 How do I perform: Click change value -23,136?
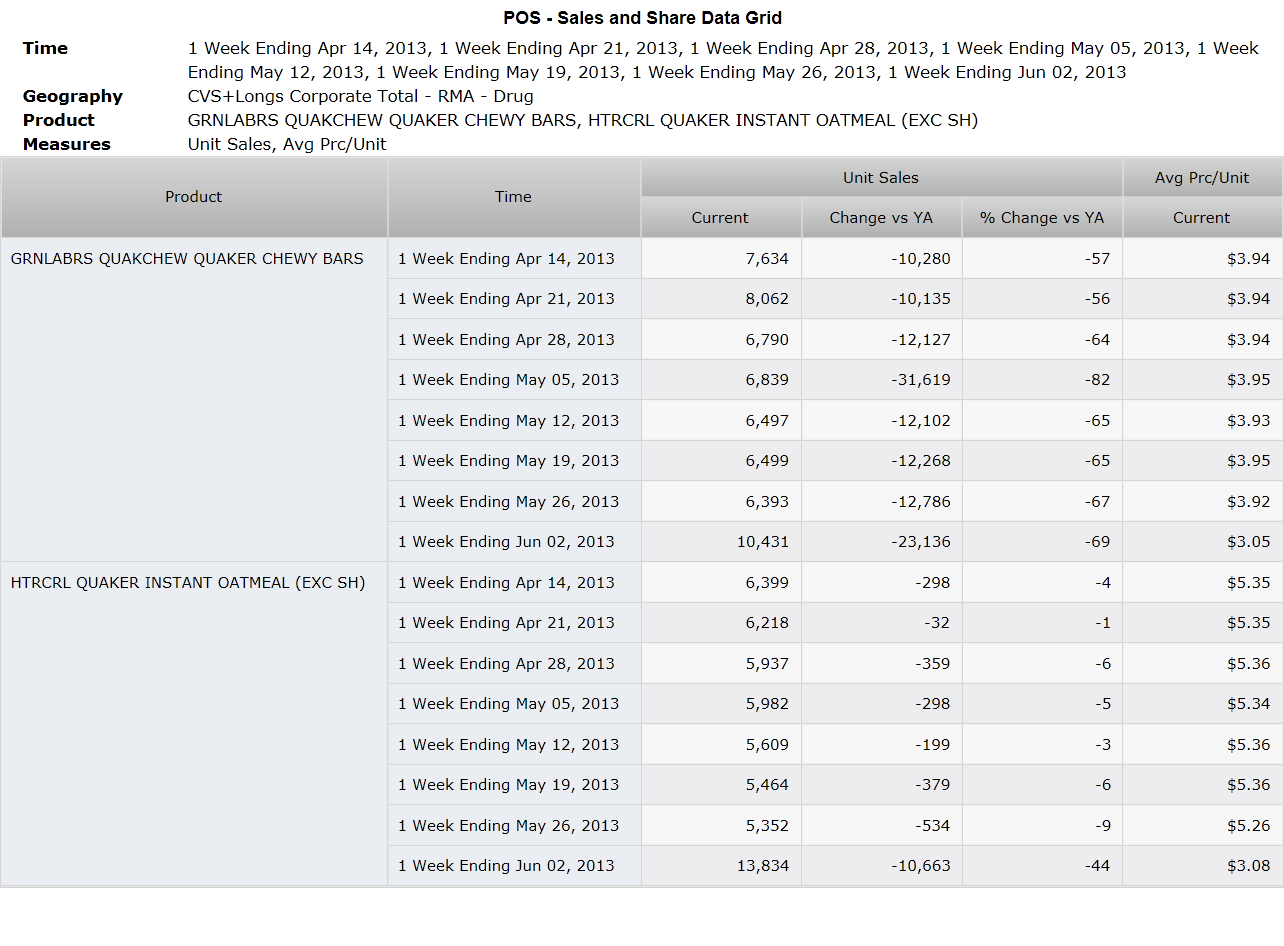coord(881,541)
